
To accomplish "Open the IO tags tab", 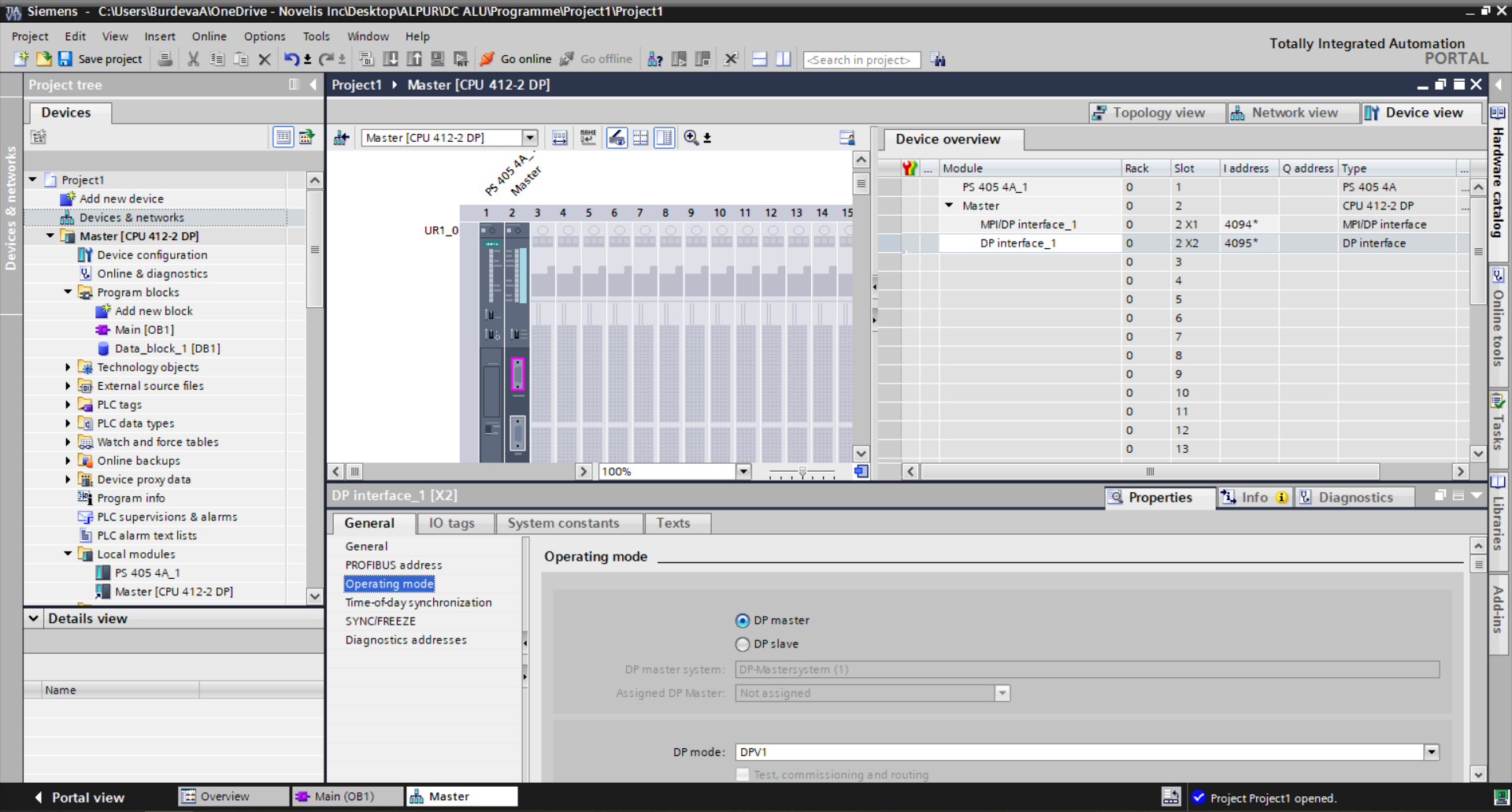I will pos(451,523).
